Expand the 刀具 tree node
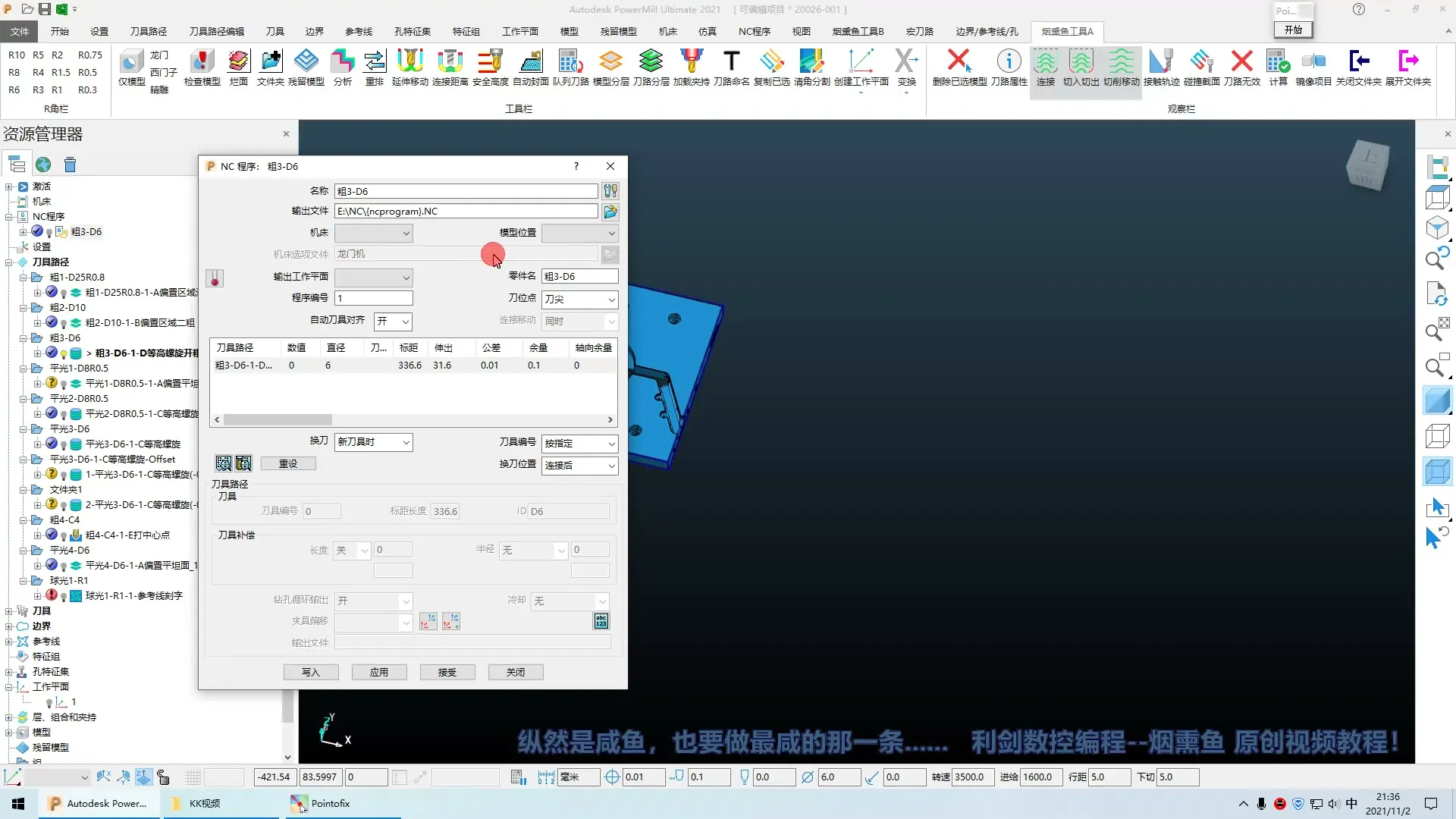The width and height of the screenshot is (1456, 819). 8,611
